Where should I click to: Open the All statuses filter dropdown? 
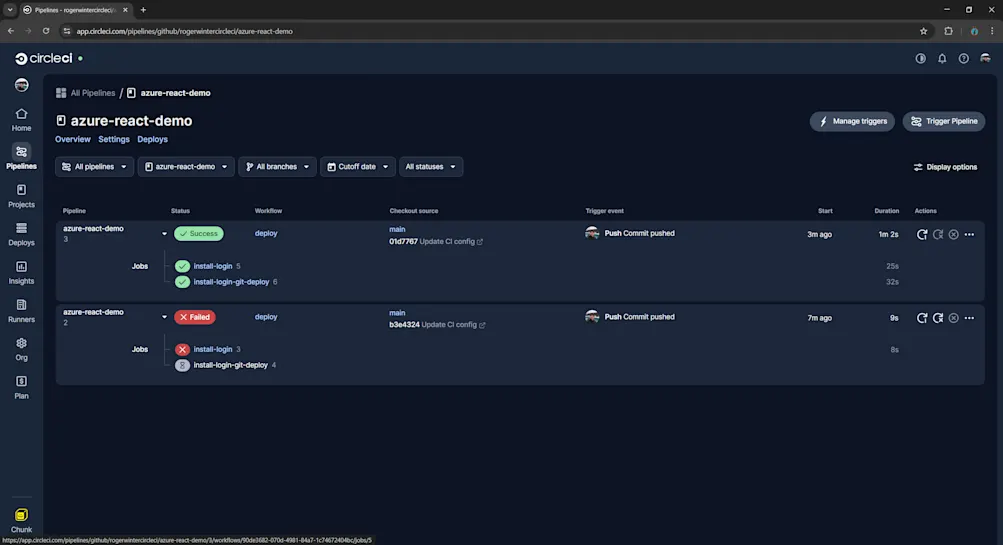click(430, 166)
